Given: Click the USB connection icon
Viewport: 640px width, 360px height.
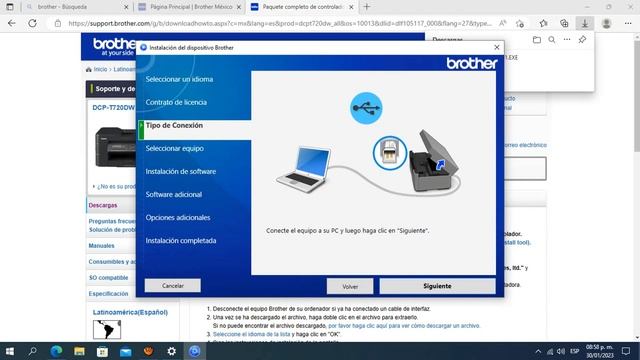Looking at the screenshot, I should [x=366, y=108].
